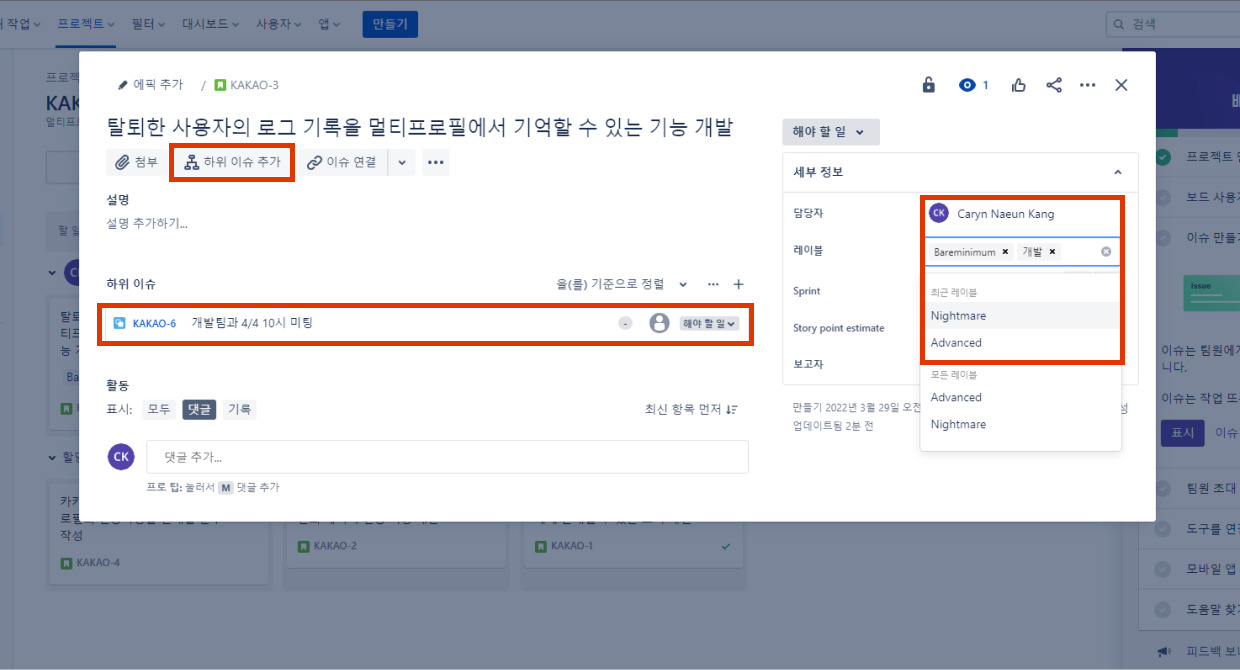Click the plus icon to add sub-issue
This screenshot has width=1240, height=670.
pyautogui.click(x=739, y=285)
